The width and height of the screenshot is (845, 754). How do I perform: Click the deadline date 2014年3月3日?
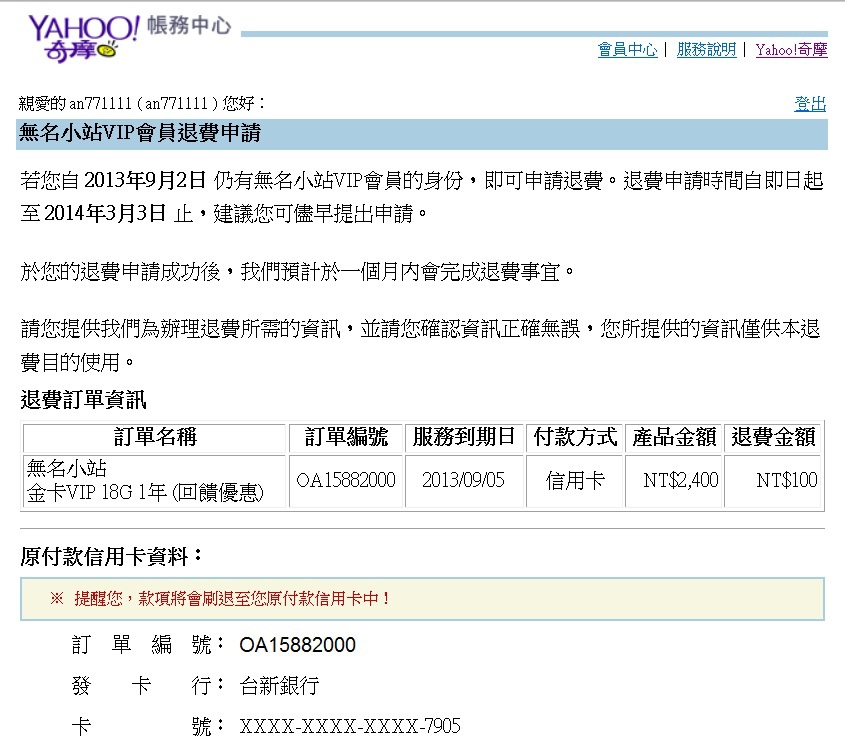105,213
